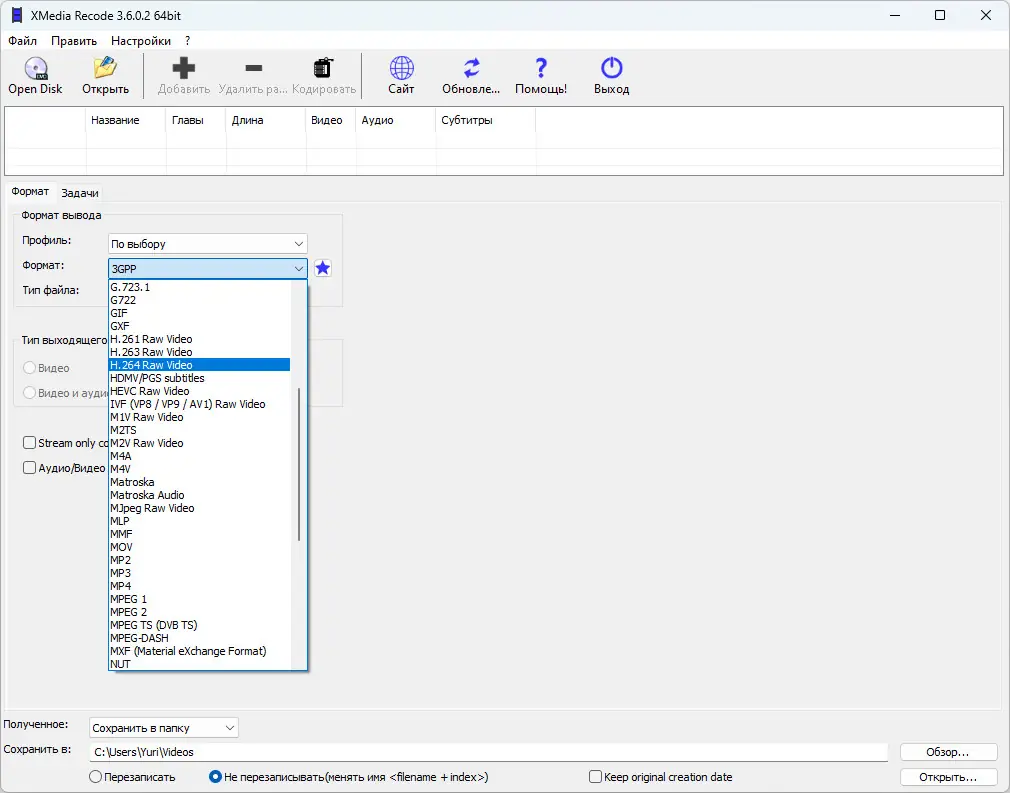This screenshot has width=1010, height=793.
Task: Select IVF (VP8 / VP9 / AV1) Raw Video
Action: tap(200, 404)
